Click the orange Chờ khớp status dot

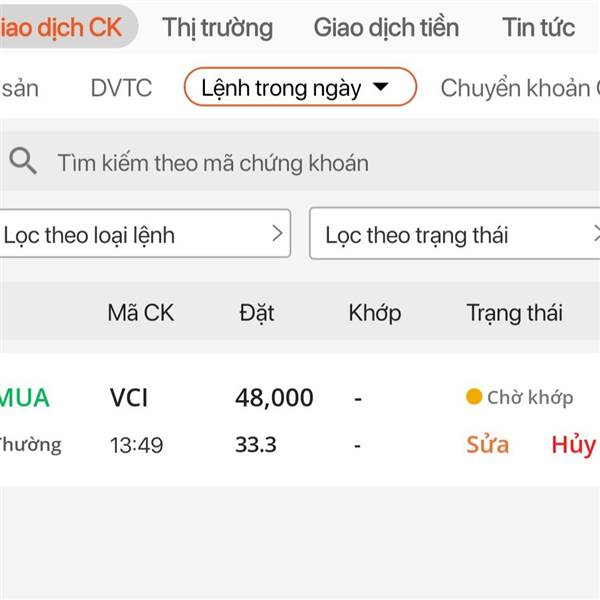coord(474,397)
